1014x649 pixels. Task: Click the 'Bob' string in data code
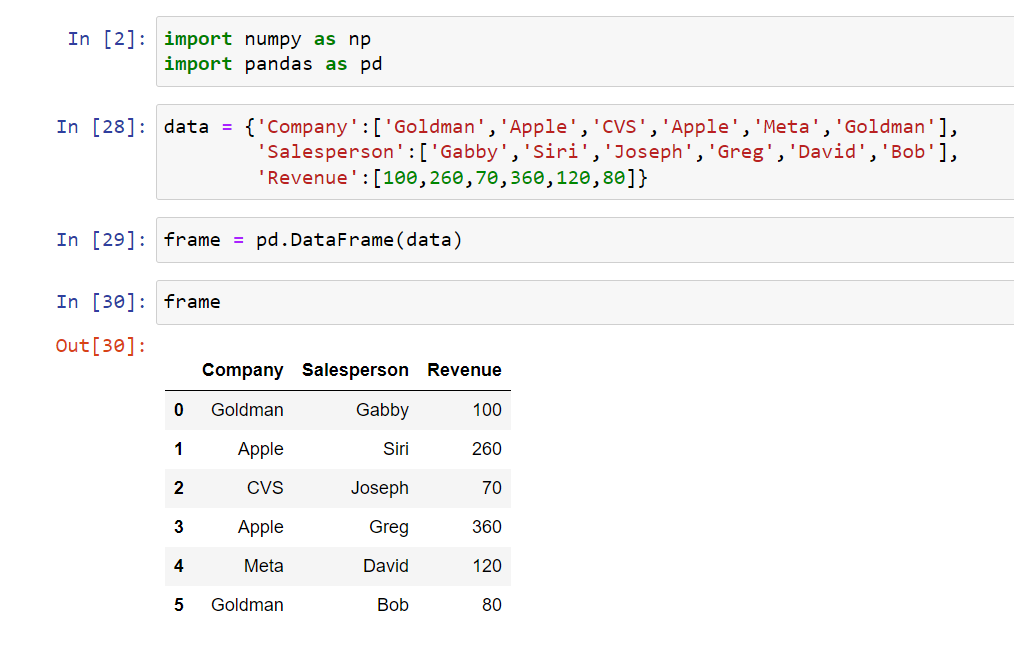tap(908, 152)
